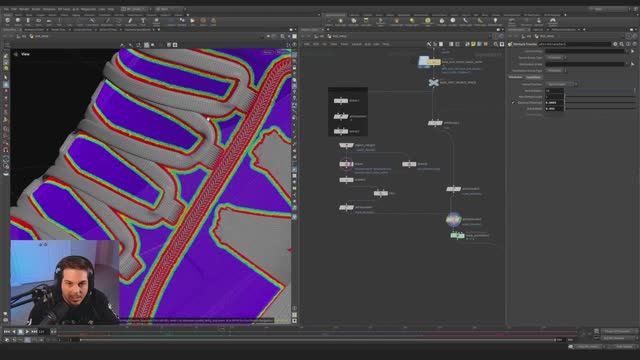Click the Distance Threshold slider
This screenshot has width=640, height=360.
600,103
